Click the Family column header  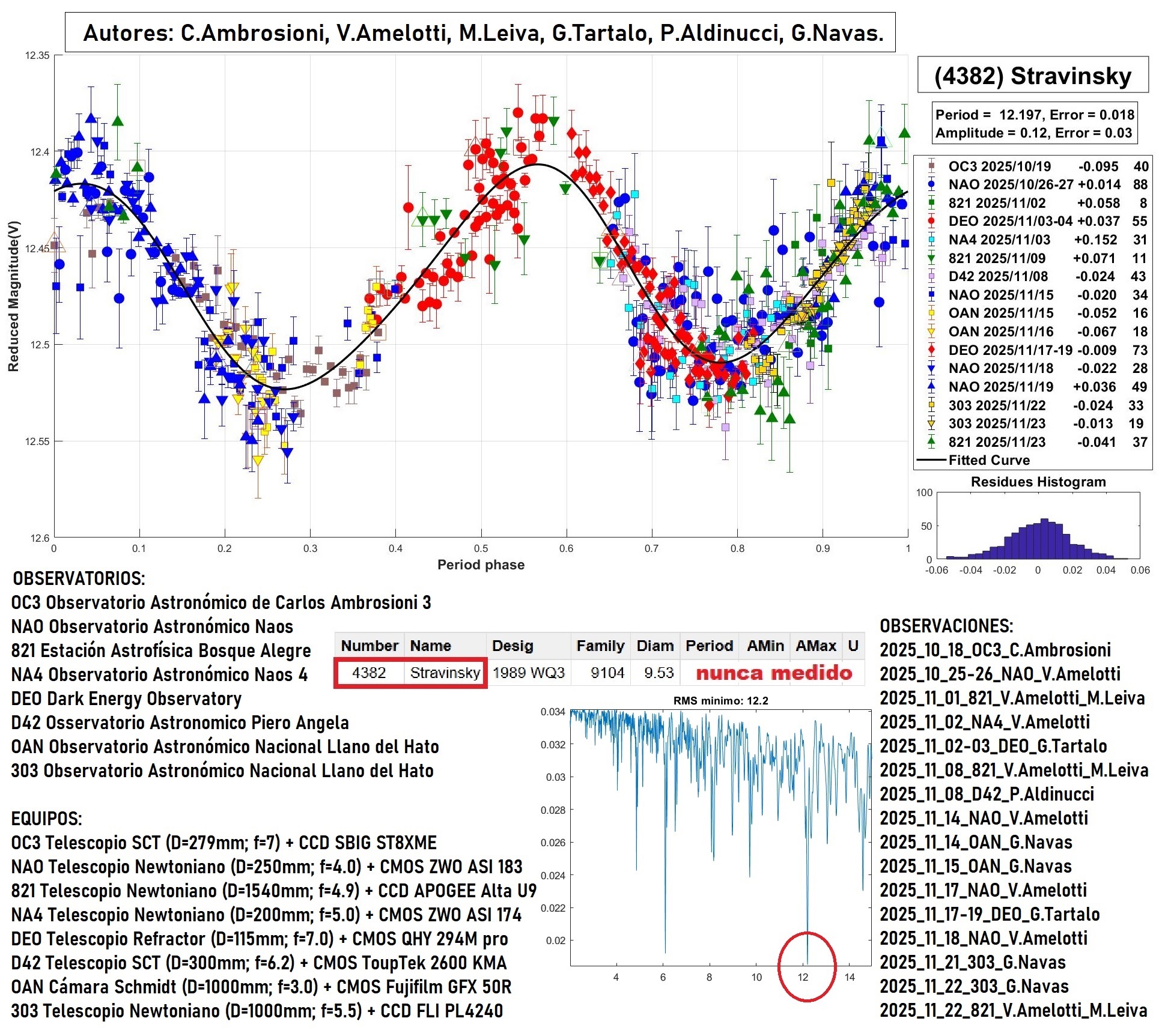600,646
